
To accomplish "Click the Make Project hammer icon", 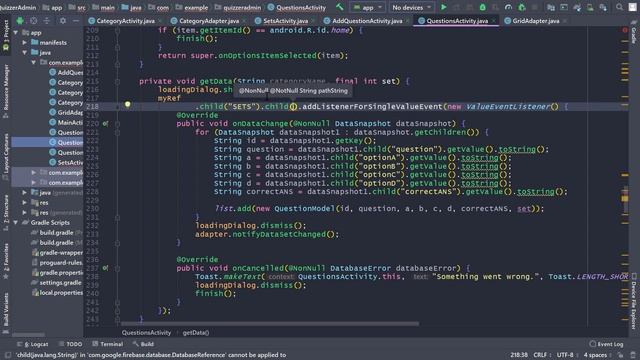I will 340,7.
